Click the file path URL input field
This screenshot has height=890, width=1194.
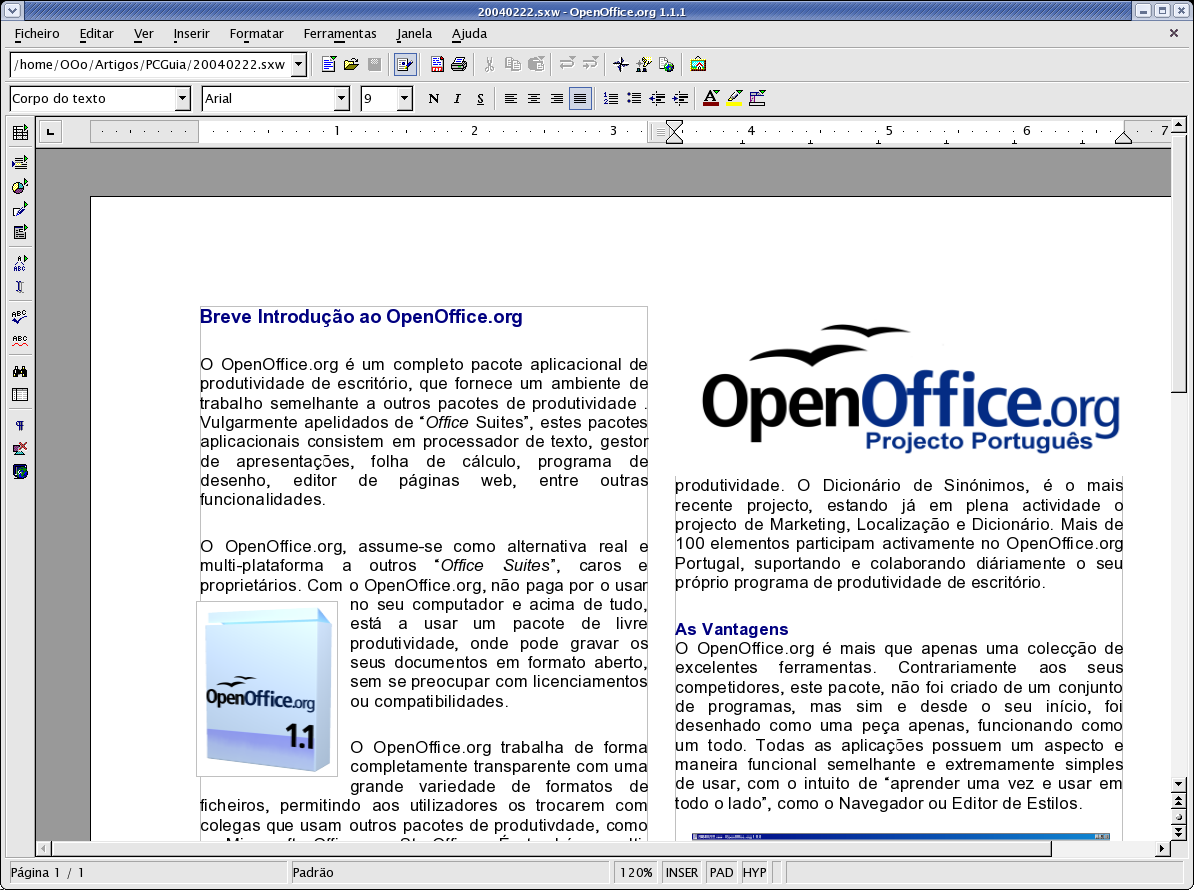(150, 65)
